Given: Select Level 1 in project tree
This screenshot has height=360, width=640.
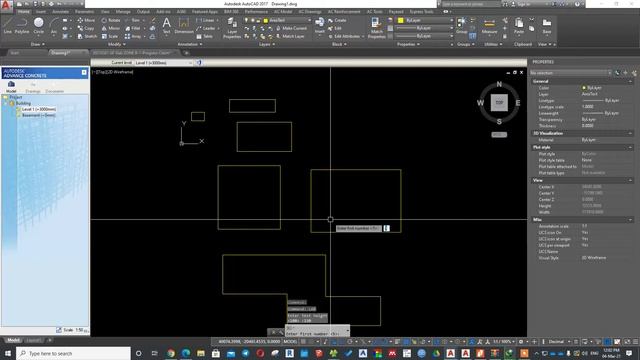Looking at the screenshot, I should 39,109.
